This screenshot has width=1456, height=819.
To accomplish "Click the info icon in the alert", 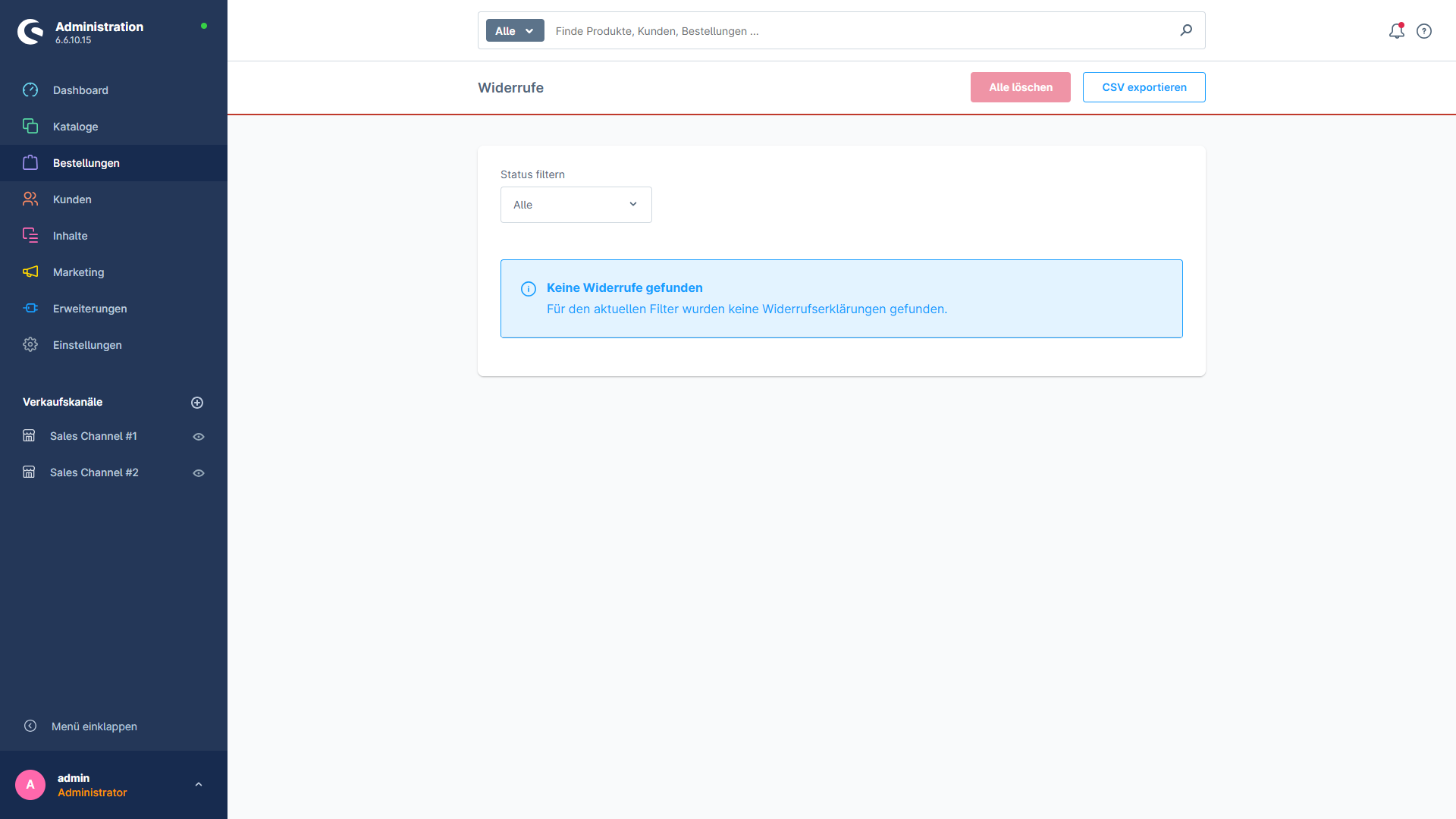I will coord(529,289).
